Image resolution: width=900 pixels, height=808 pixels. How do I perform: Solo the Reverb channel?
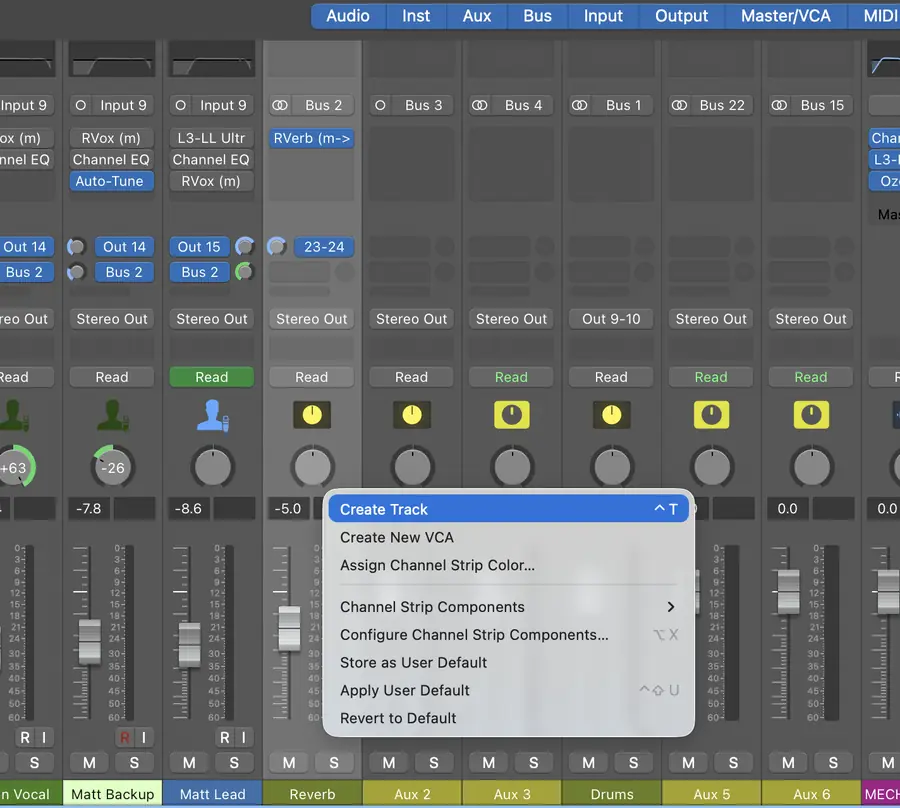[x=333, y=763]
